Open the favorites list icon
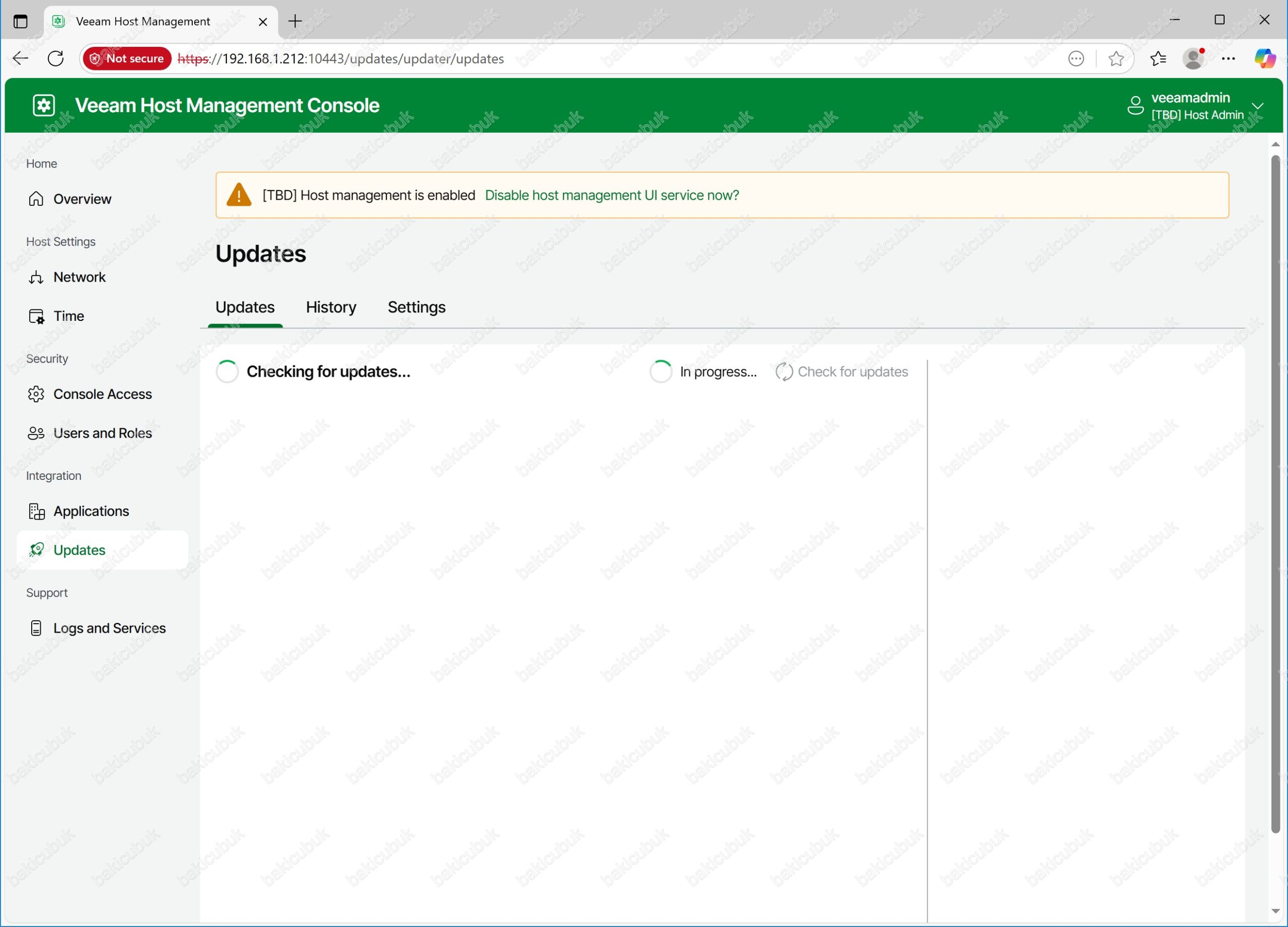This screenshot has height=927, width=1288. pyautogui.click(x=1159, y=58)
